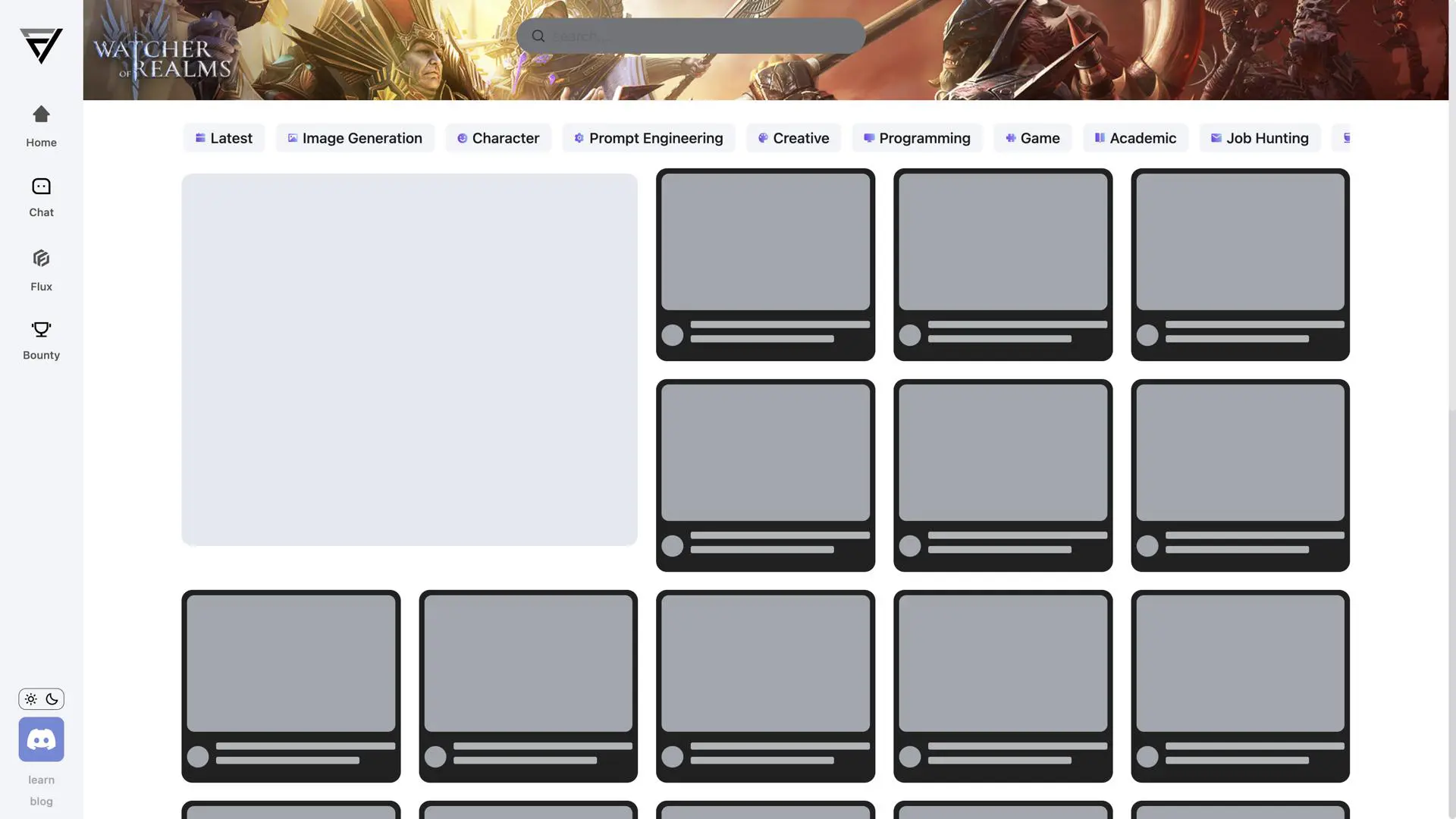The image size is (1456, 819).
Task: Open the blog link
Action: (x=41, y=801)
